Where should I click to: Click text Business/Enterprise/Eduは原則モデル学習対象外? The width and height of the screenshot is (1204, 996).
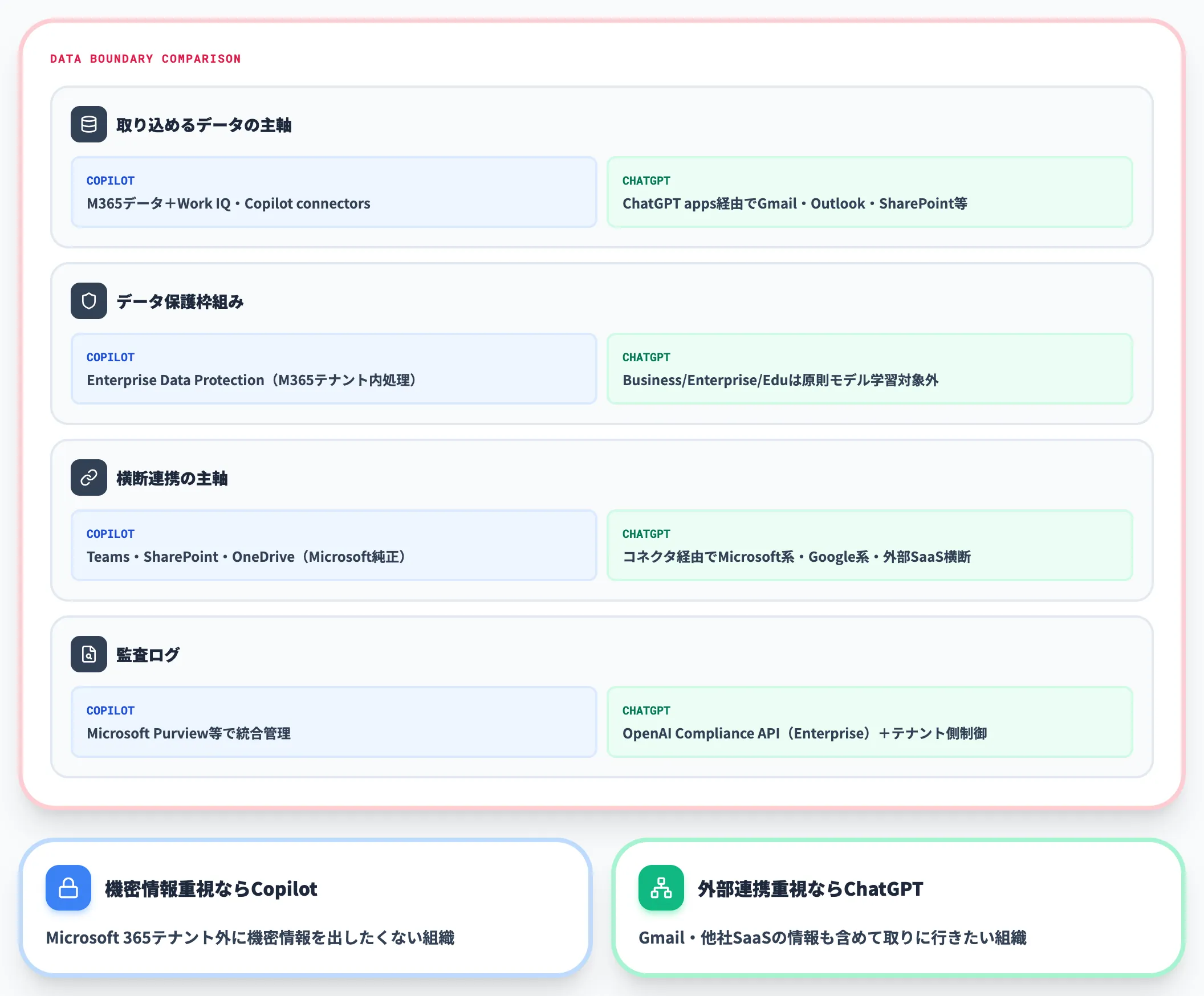point(780,380)
